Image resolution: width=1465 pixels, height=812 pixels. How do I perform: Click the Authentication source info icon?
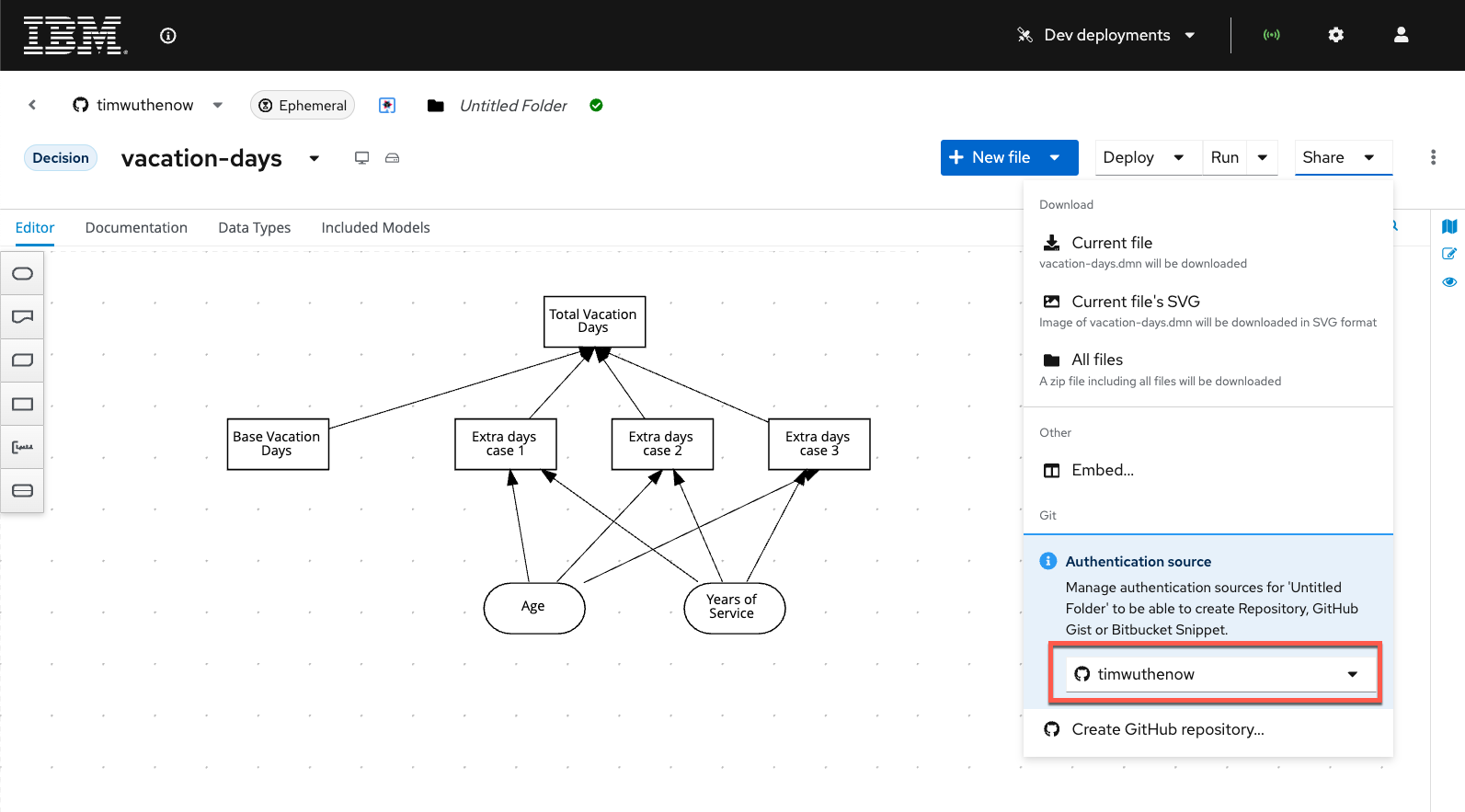(1047, 561)
